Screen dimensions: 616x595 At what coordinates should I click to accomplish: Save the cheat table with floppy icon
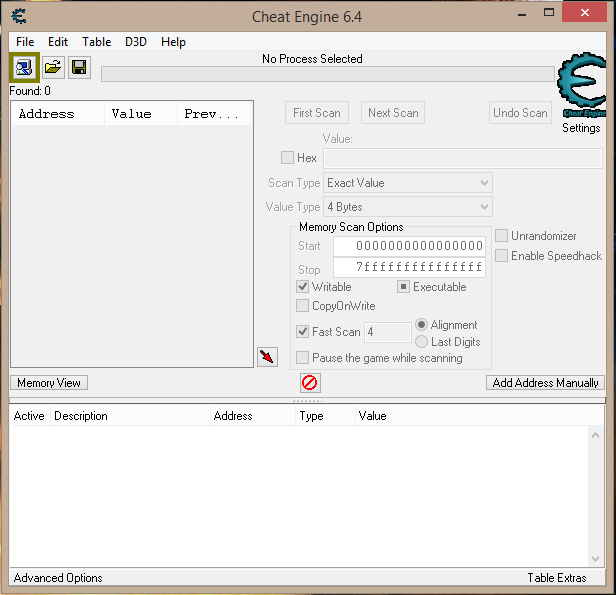click(x=79, y=68)
